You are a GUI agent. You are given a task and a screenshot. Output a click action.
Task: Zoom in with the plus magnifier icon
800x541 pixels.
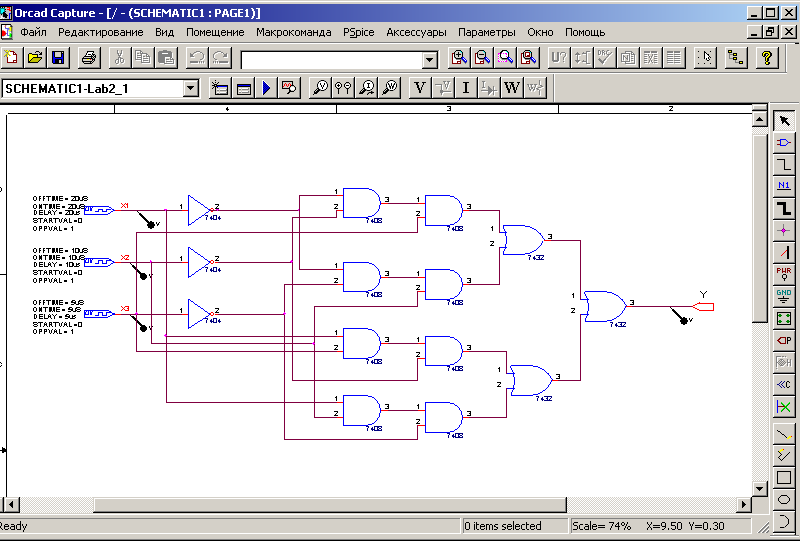(459, 58)
